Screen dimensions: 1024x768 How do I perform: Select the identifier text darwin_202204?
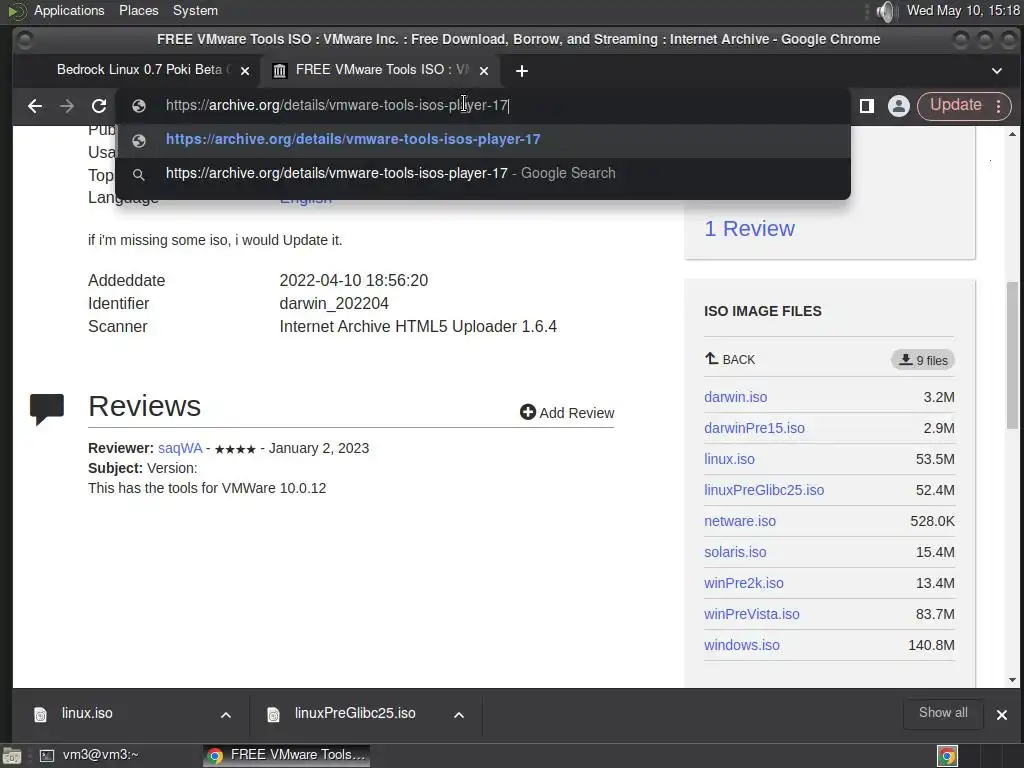click(334, 304)
